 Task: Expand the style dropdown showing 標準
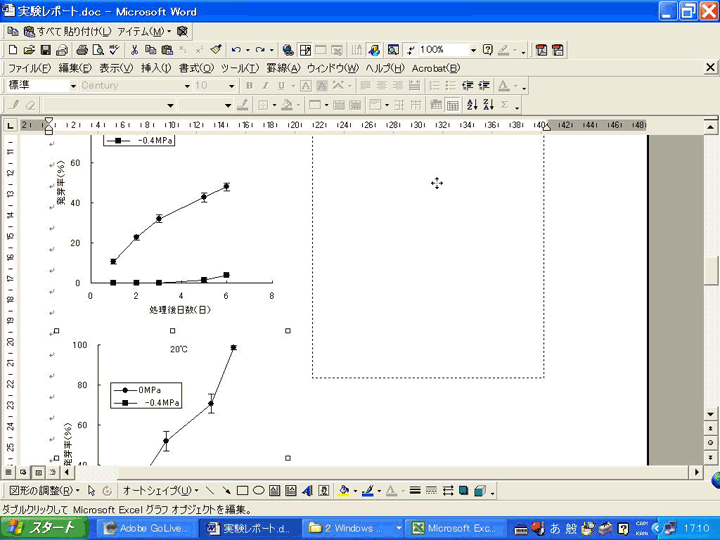click(x=71, y=86)
